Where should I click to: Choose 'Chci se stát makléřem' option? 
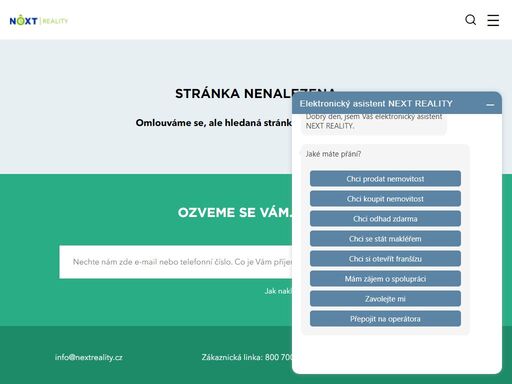385,239
